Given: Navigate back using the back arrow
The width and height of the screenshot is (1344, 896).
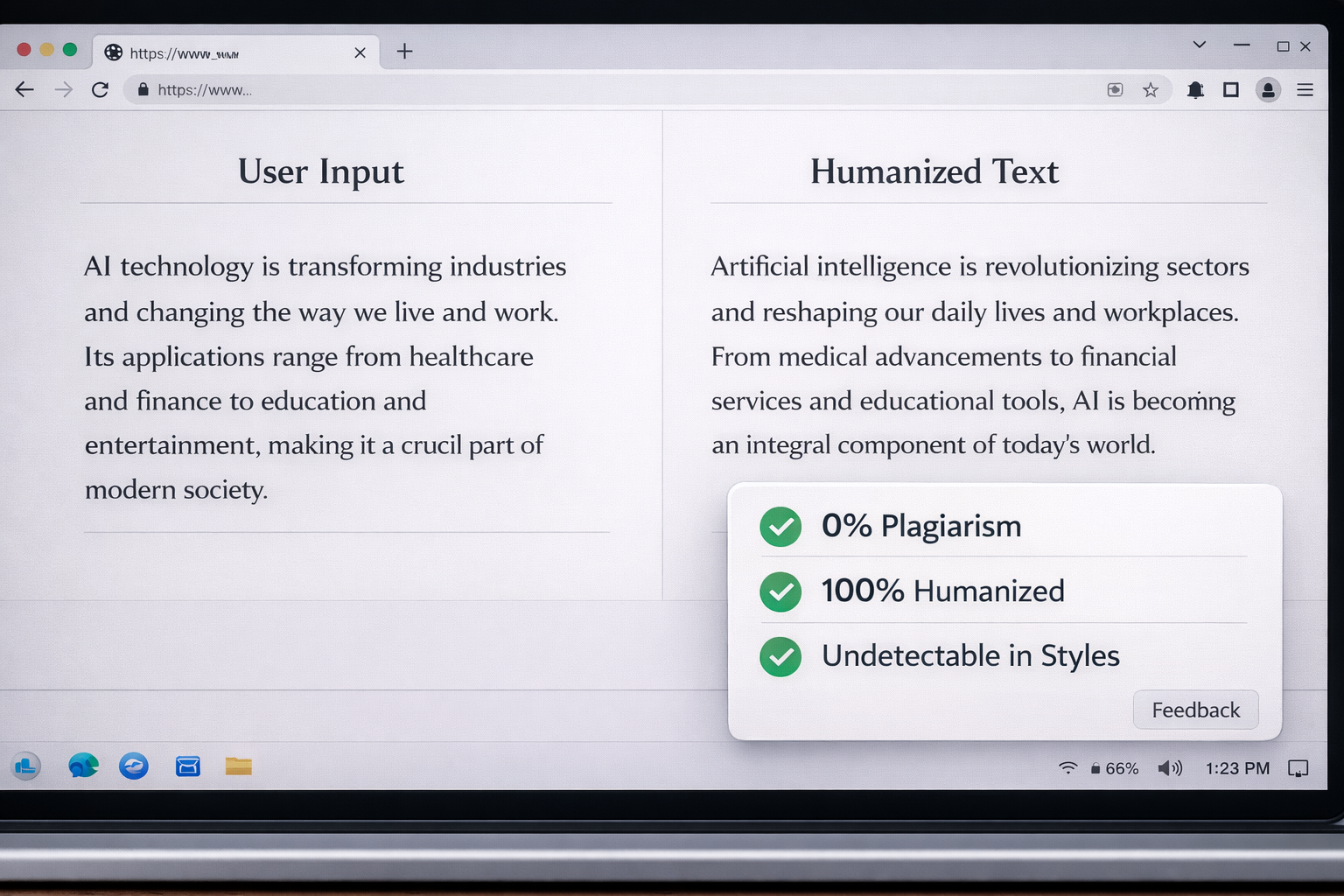Looking at the screenshot, I should (x=24, y=89).
